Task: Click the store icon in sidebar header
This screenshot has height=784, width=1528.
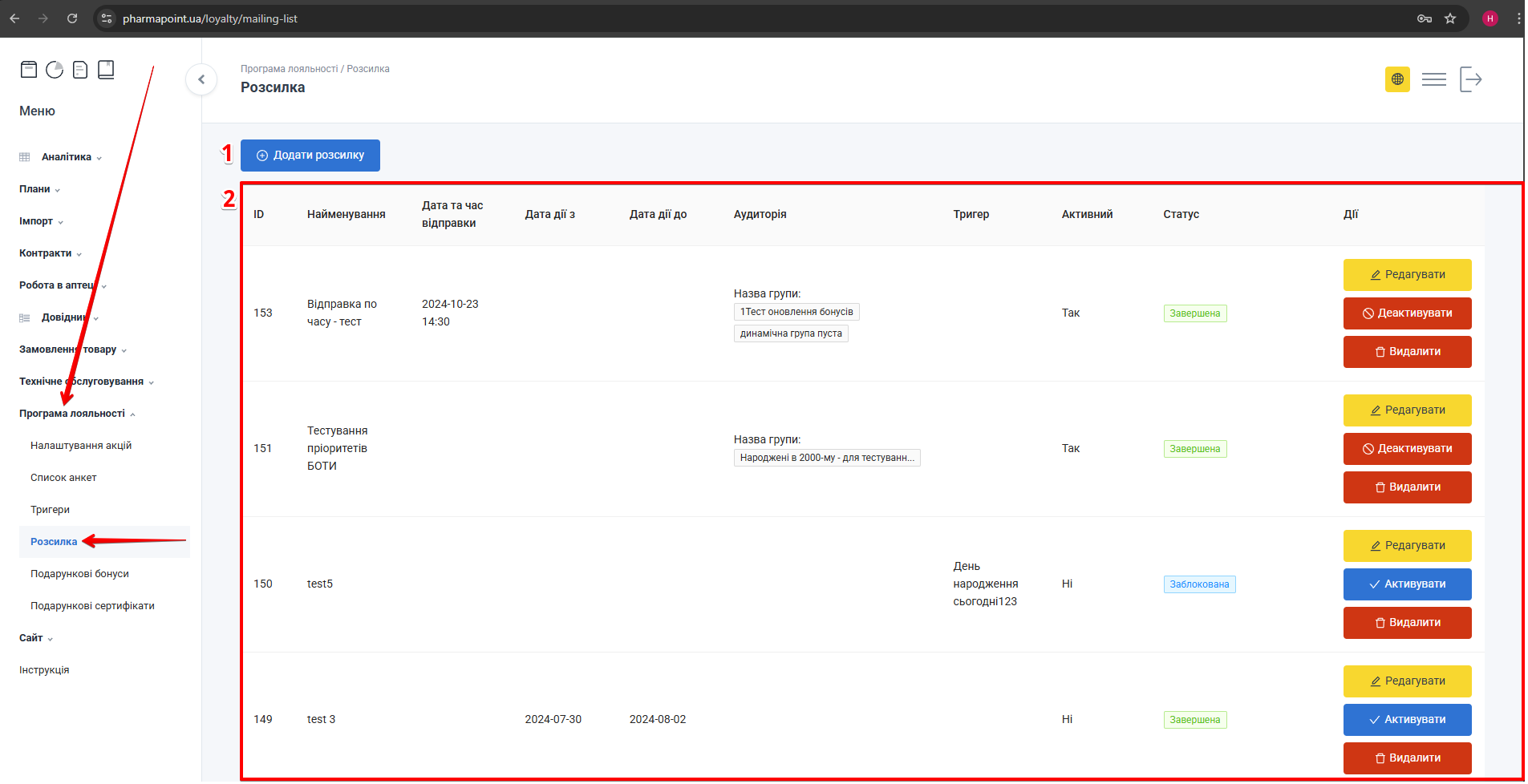Action: click(29, 70)
